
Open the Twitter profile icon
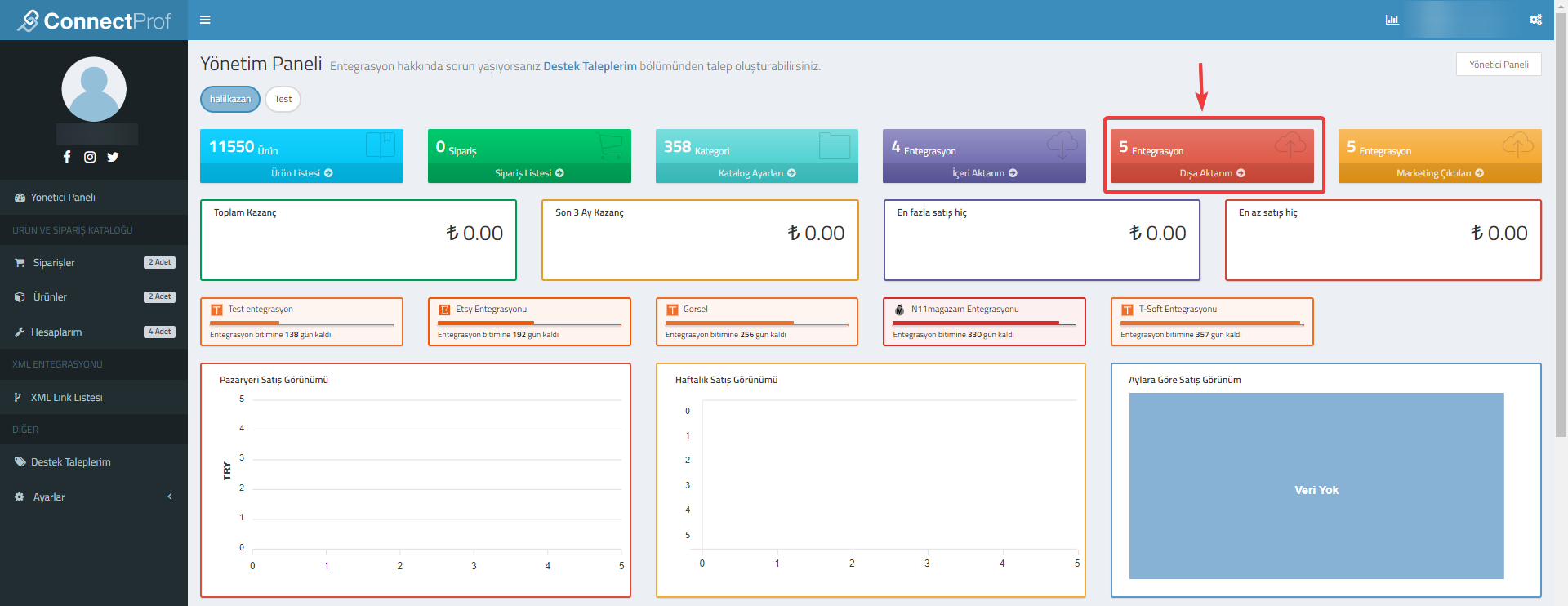pyautogui.click(x=113, y=157)
